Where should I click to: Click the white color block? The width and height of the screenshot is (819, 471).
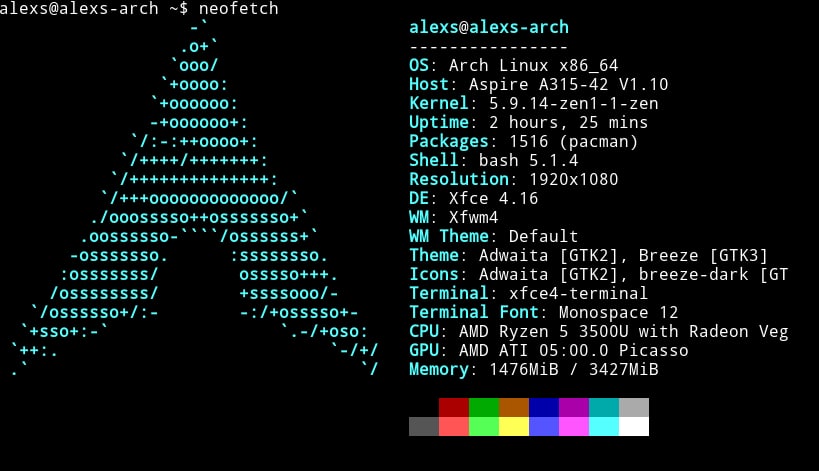tap(634, 426)
